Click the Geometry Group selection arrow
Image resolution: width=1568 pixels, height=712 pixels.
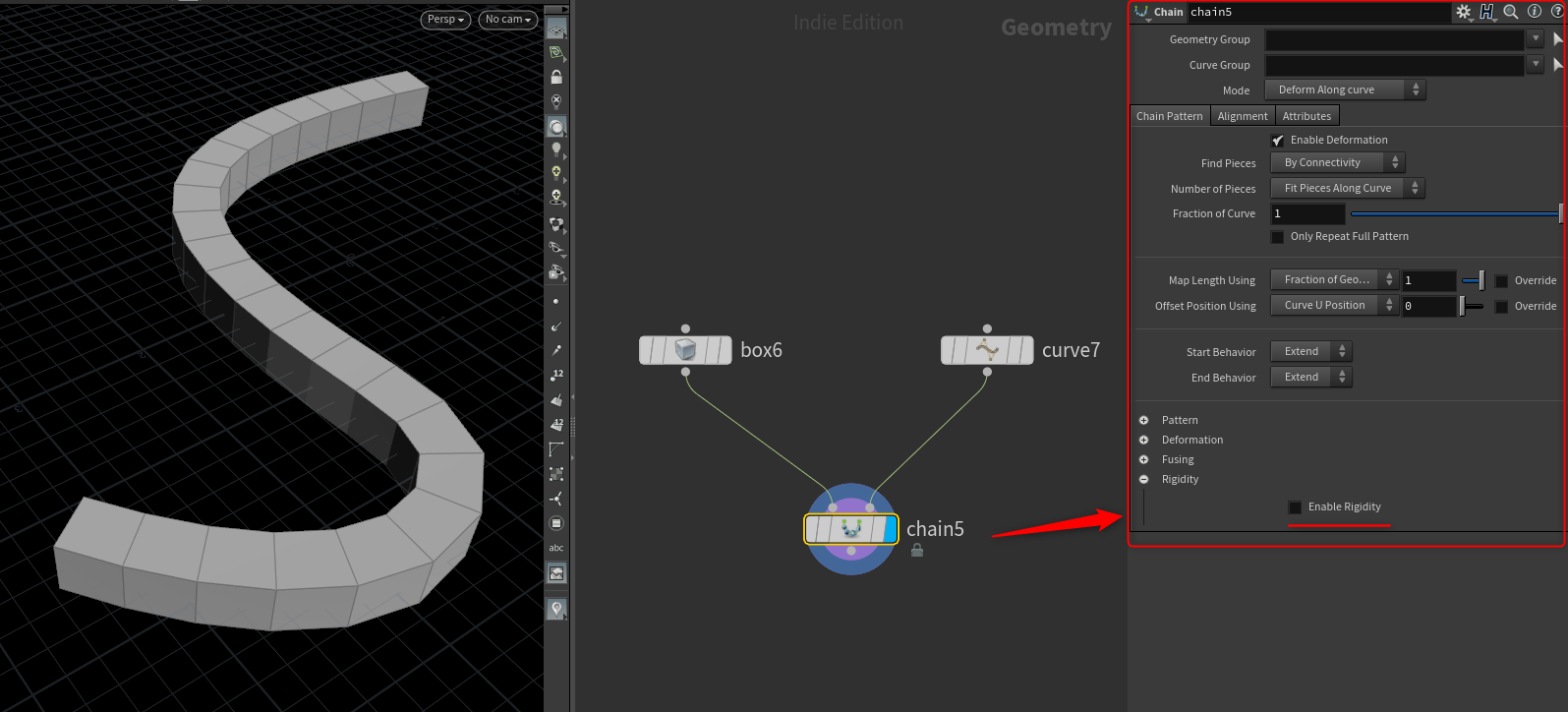coord(1558,39)
